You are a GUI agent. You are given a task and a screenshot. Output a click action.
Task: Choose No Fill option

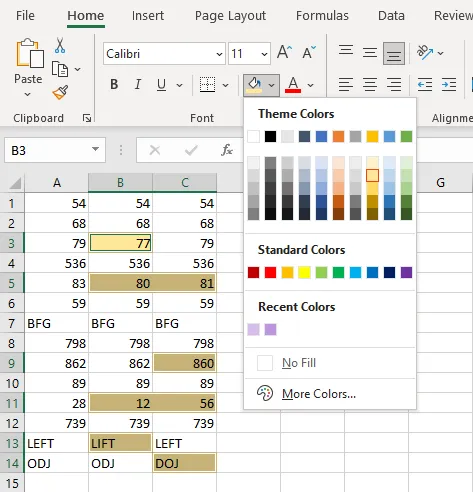[x=330, y=363]
